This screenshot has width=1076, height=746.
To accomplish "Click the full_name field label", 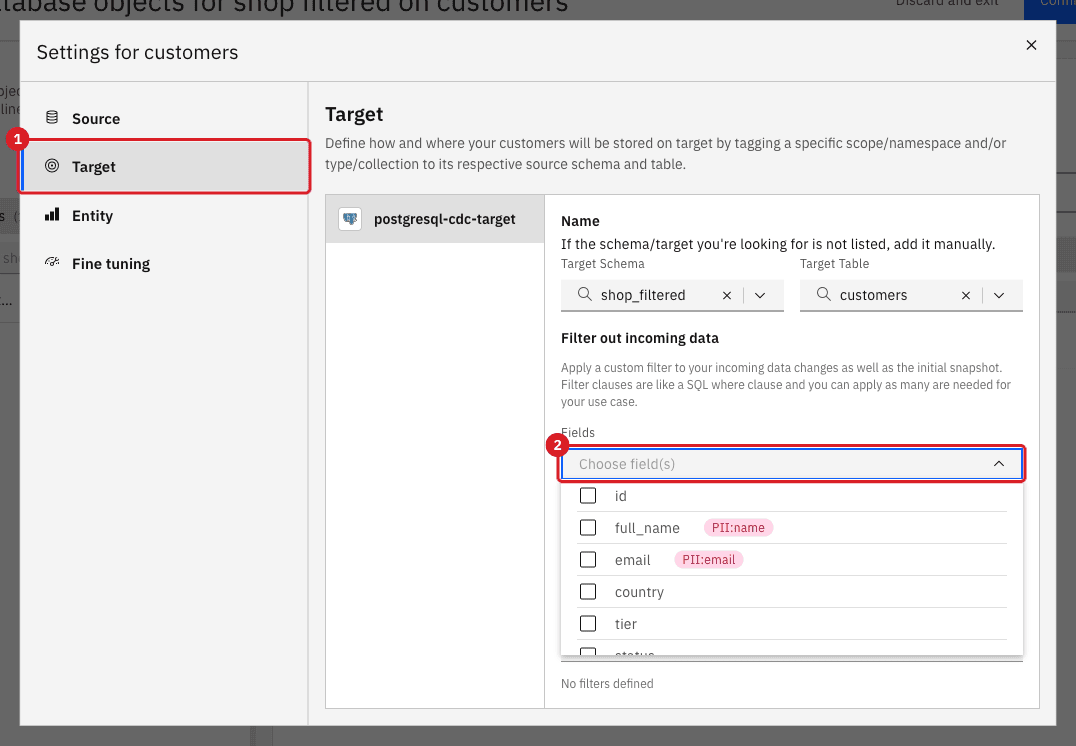I will tap(647, 528).
